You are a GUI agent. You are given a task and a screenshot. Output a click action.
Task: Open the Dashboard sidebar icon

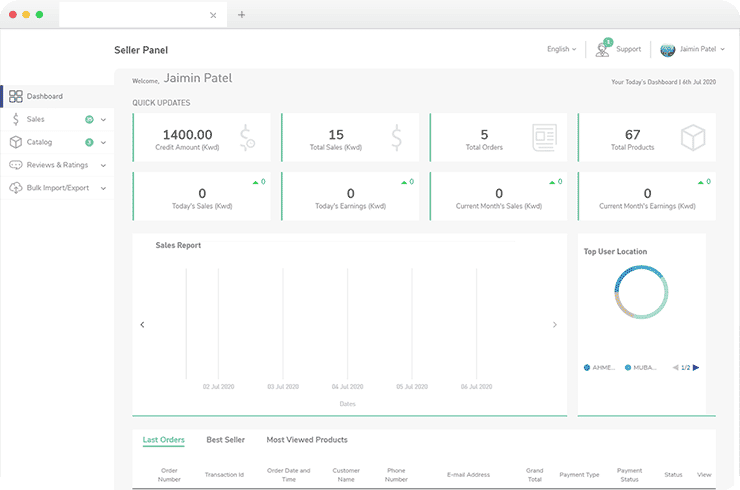[x=16, y=96]
